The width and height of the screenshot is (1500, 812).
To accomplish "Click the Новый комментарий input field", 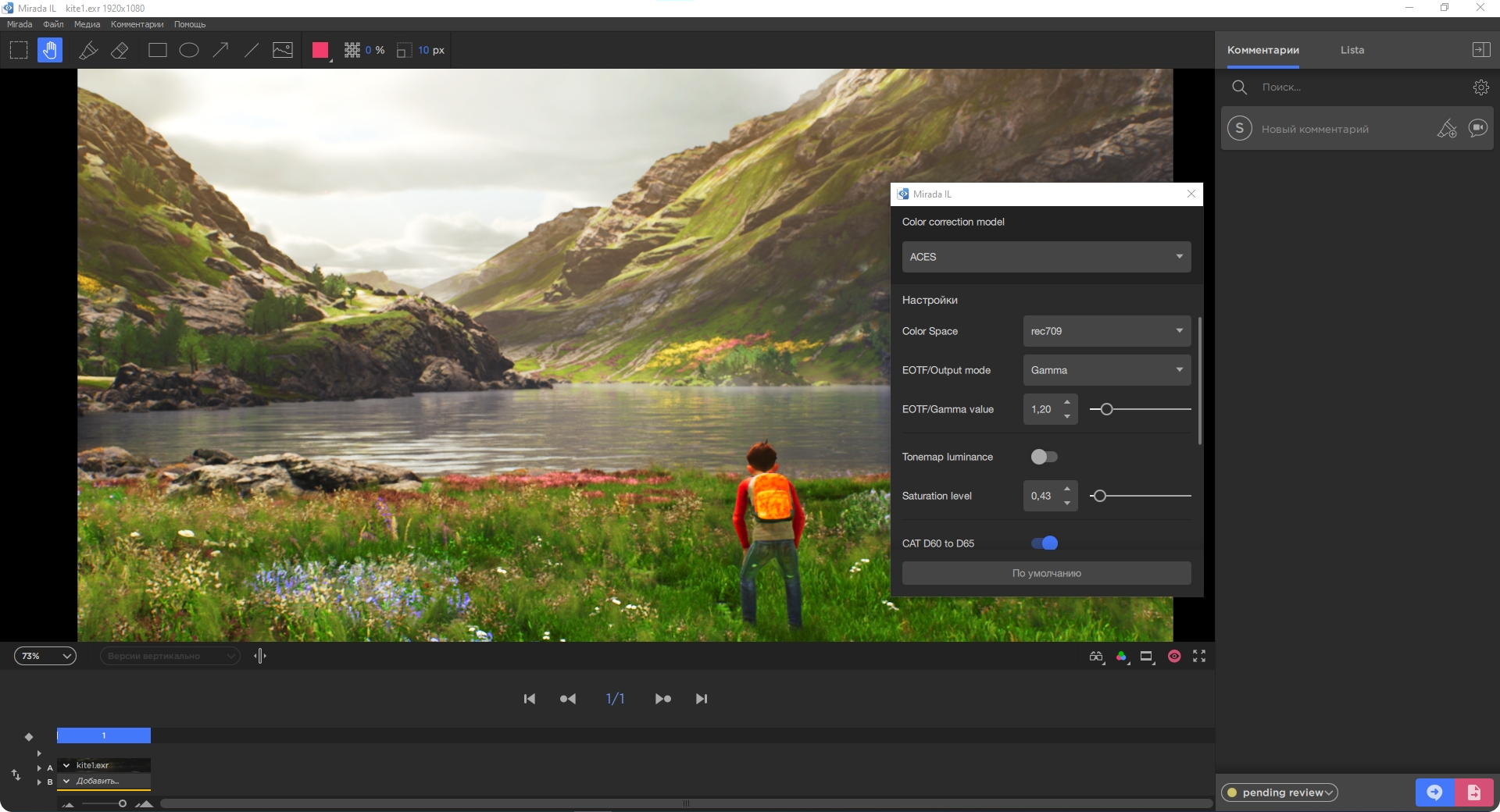I will (x=1344, y=129).
